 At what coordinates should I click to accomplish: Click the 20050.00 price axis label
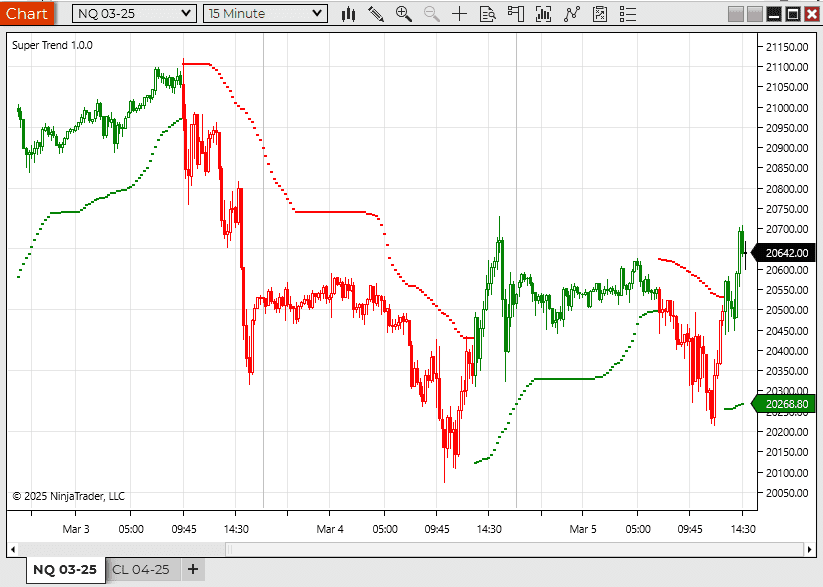click(x=787, y=493)
